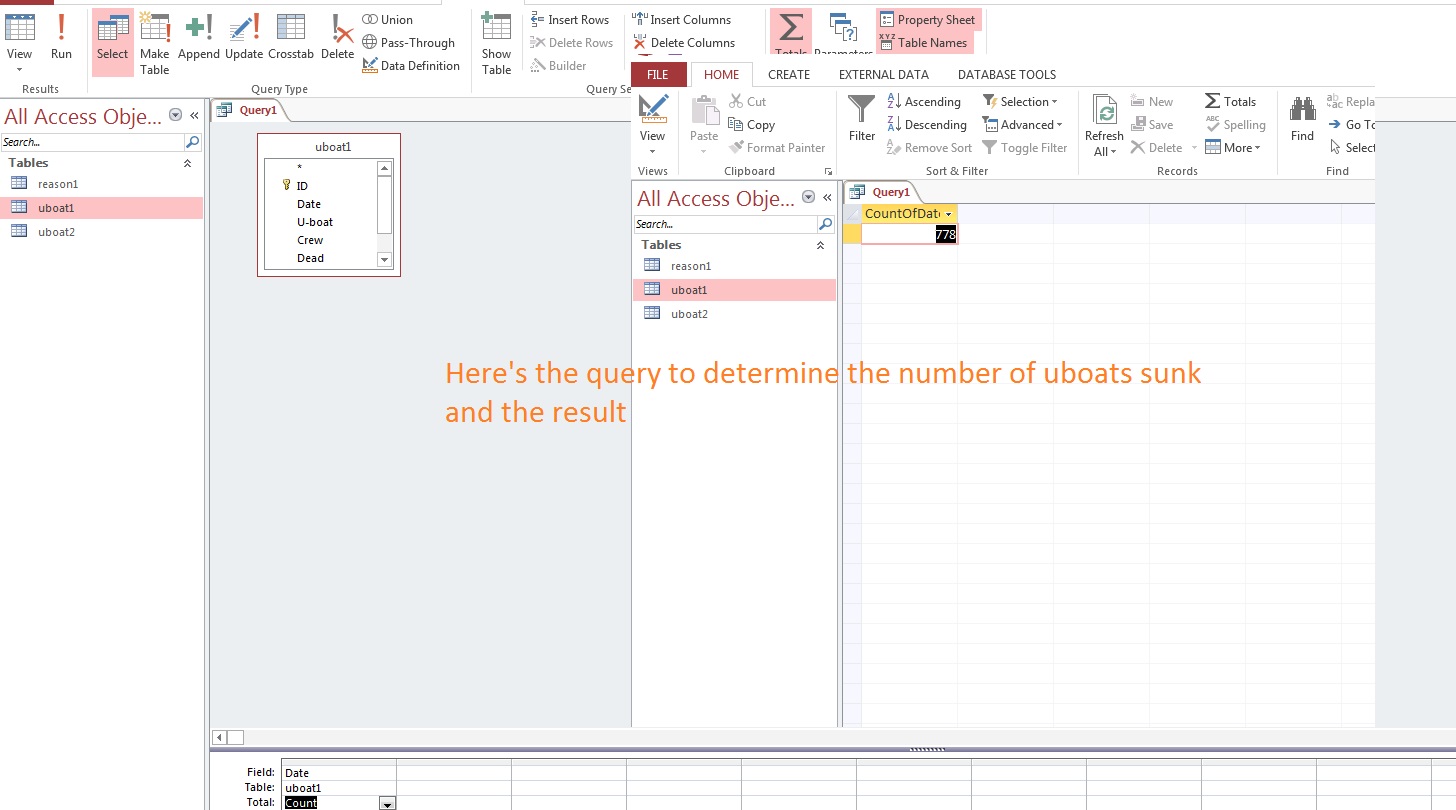Sort records Ascending
The width and height of the screenshot is (1456, 810).
click(x=924, y=101)
